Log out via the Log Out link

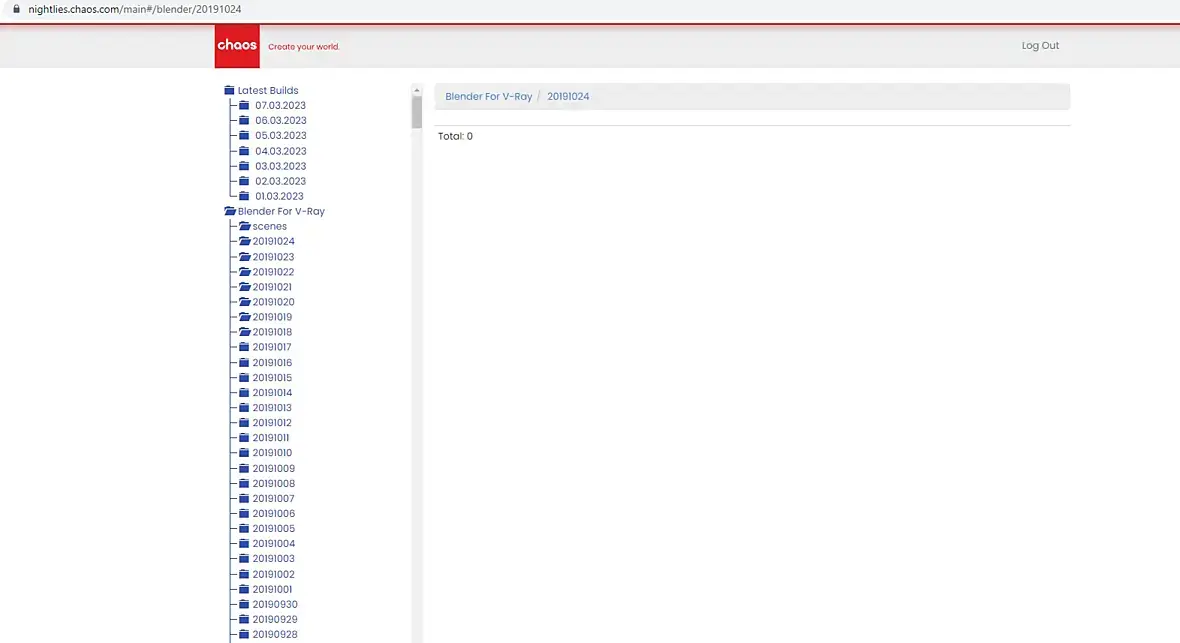click(1040, 46)
